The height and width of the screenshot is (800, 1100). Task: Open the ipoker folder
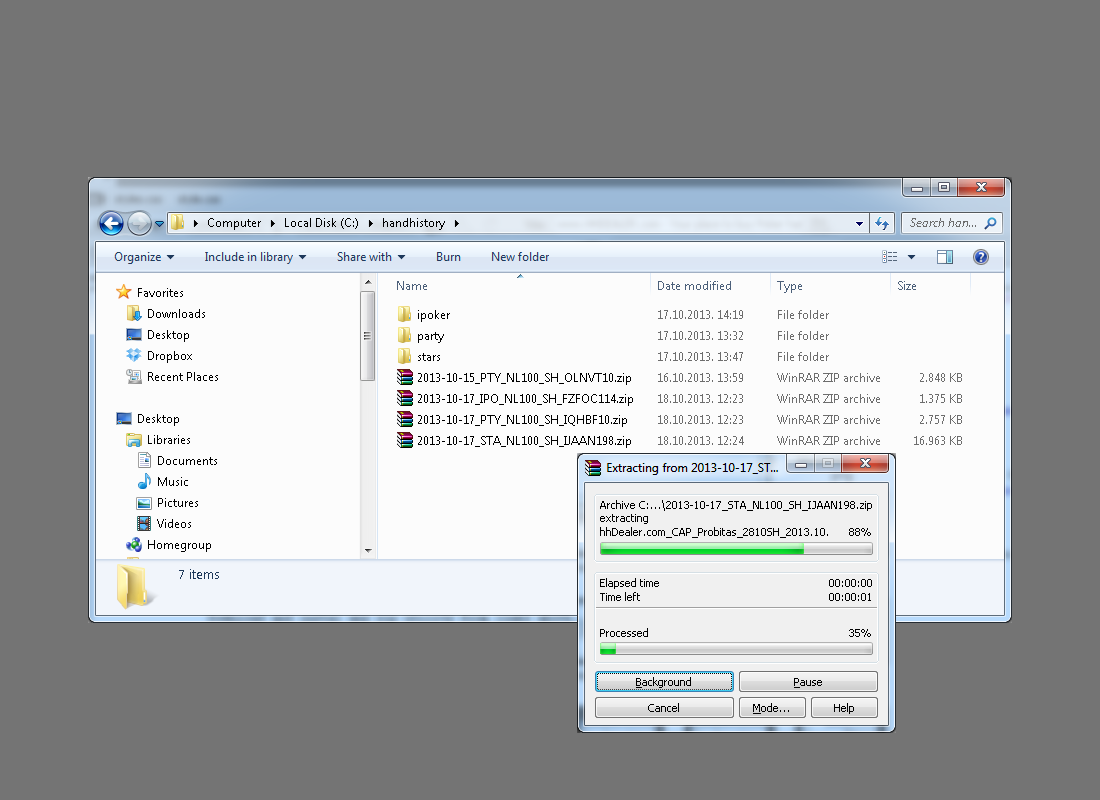click(x=433, y=315)
